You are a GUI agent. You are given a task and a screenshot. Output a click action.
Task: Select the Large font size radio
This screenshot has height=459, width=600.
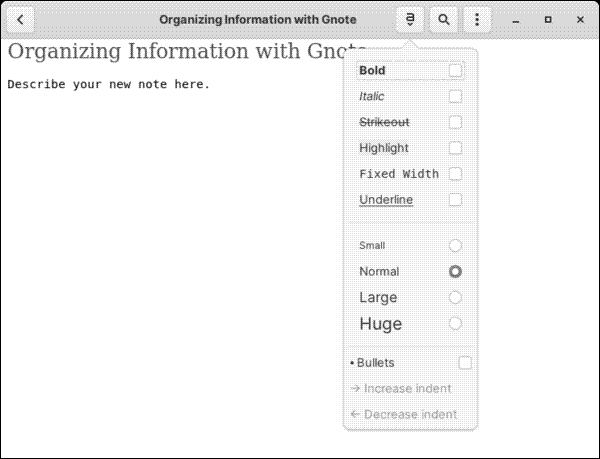pos(455,298)
